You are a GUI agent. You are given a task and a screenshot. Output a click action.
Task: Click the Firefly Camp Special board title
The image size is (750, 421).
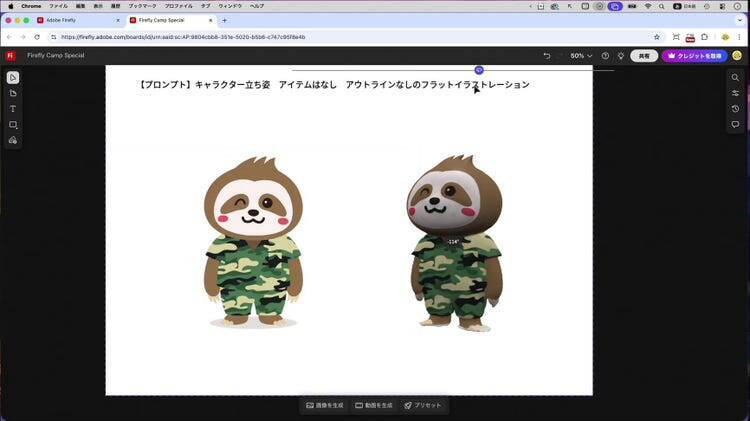56,55
